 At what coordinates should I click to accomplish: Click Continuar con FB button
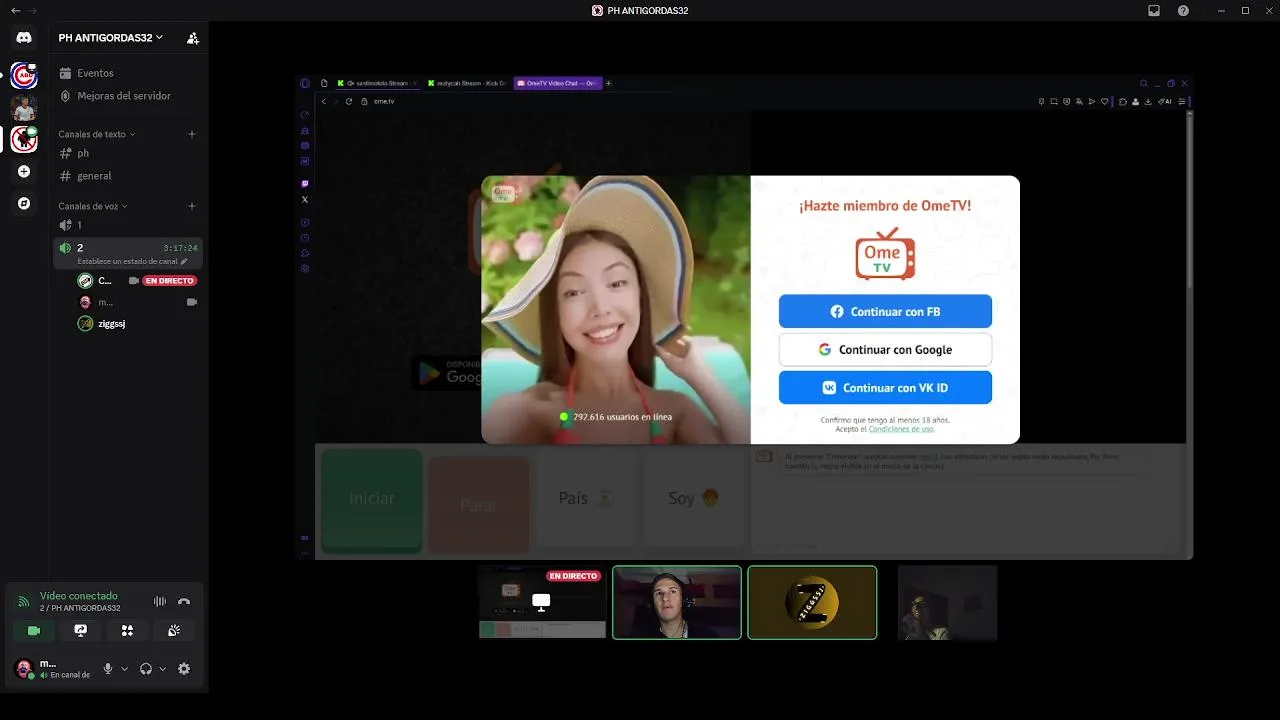click(x=885, y=311)
